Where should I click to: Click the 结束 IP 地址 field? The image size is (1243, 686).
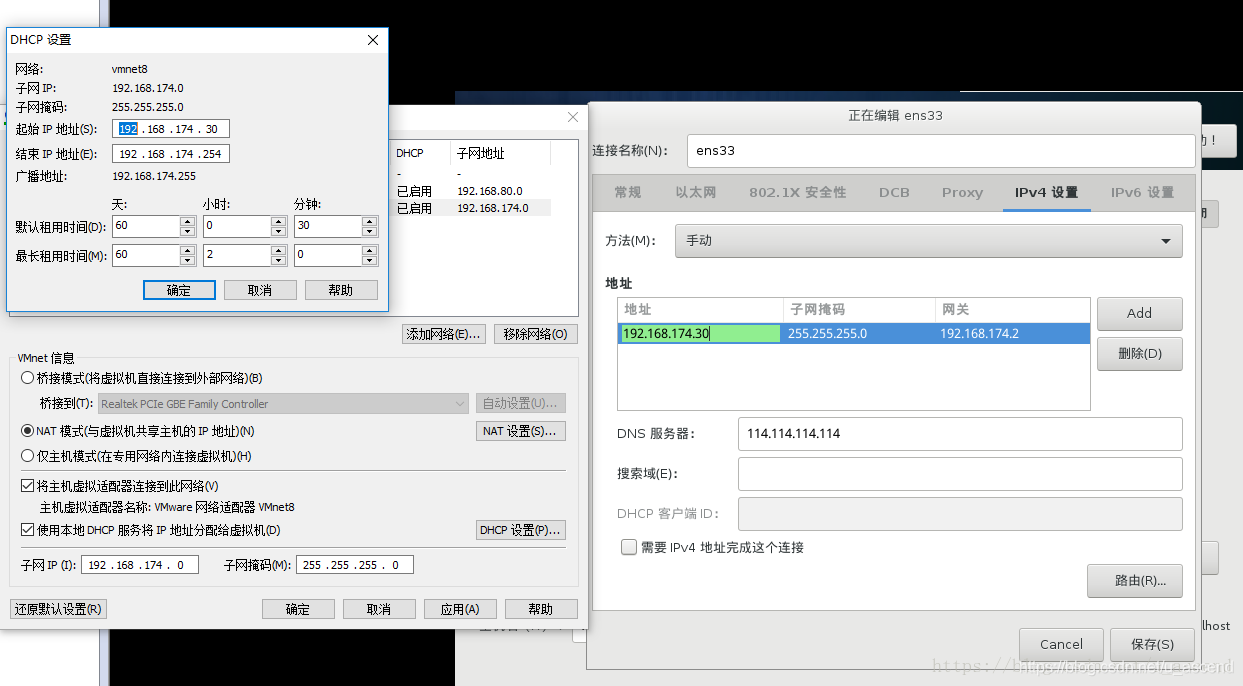pyautogui.click(x=171, y=154)
